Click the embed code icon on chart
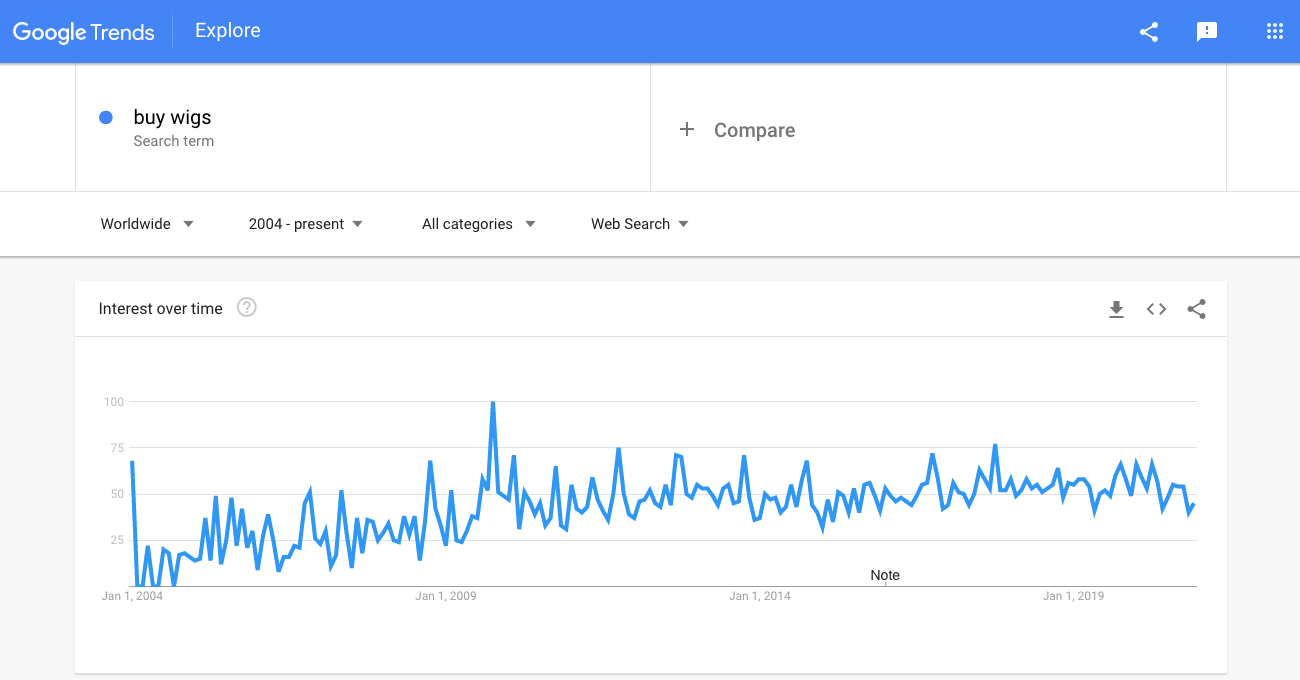The image size is (1300, 680). (x=1156, y=309)
